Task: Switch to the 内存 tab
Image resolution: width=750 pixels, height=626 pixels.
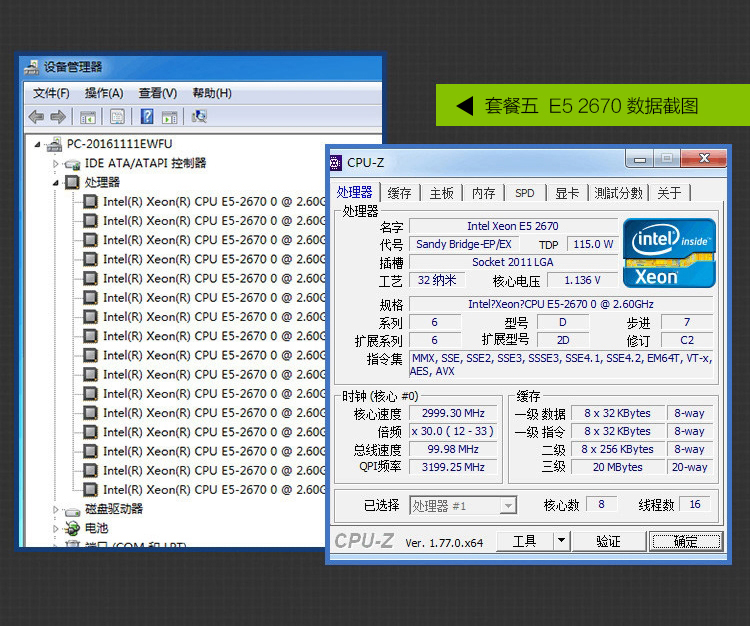Action: pyautogui.click(x=483, y=193)
